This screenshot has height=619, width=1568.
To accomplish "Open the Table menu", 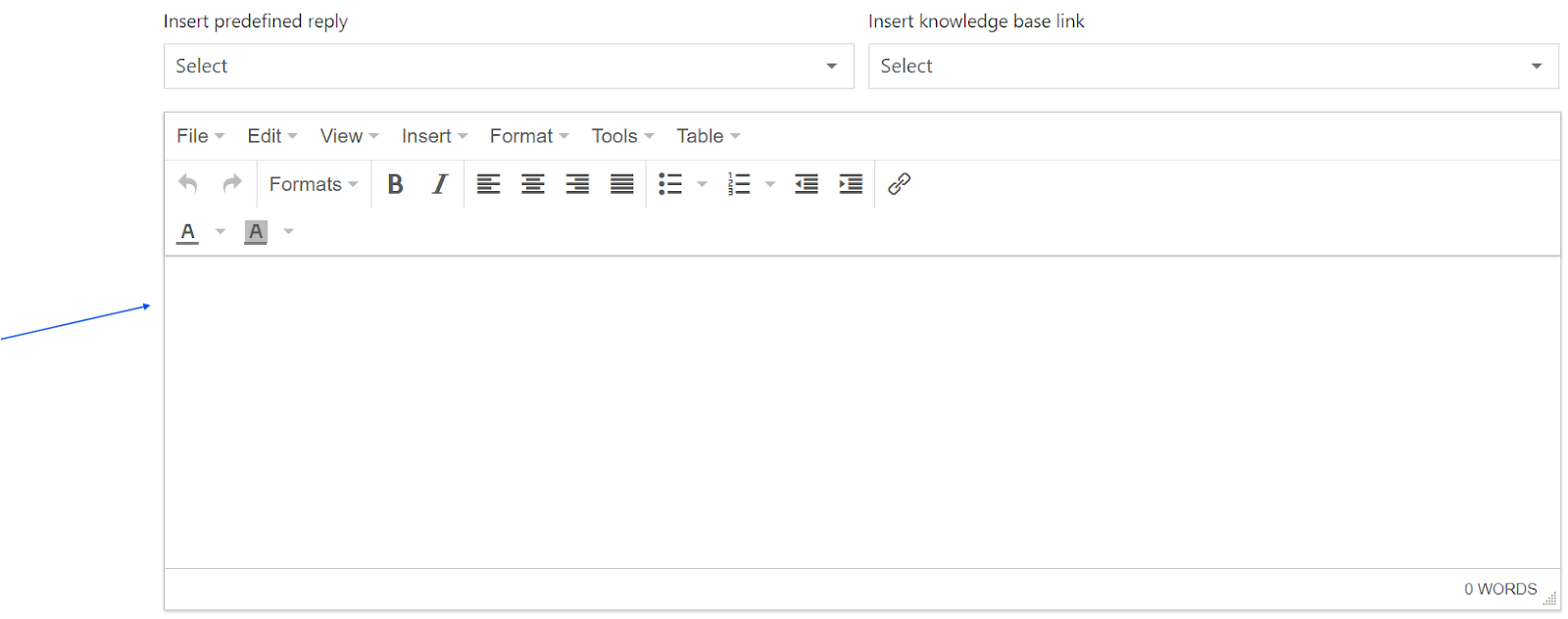I will coord(708,136).
